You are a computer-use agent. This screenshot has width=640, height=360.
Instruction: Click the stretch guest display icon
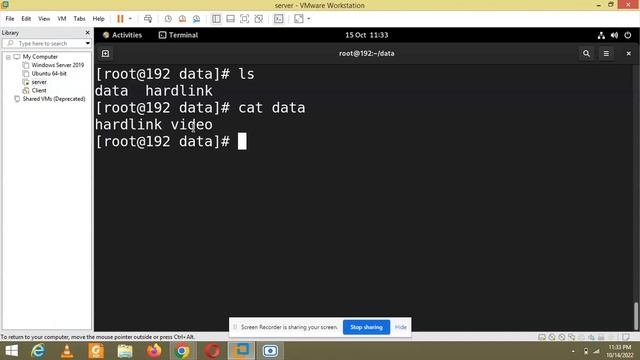pos(299,19)
